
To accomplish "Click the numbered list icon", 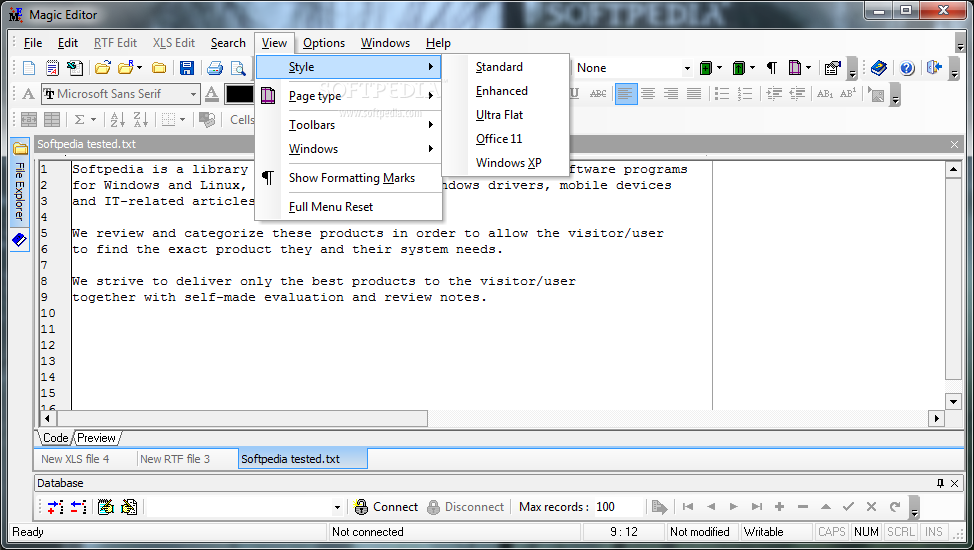I will (x=745, y=94).
